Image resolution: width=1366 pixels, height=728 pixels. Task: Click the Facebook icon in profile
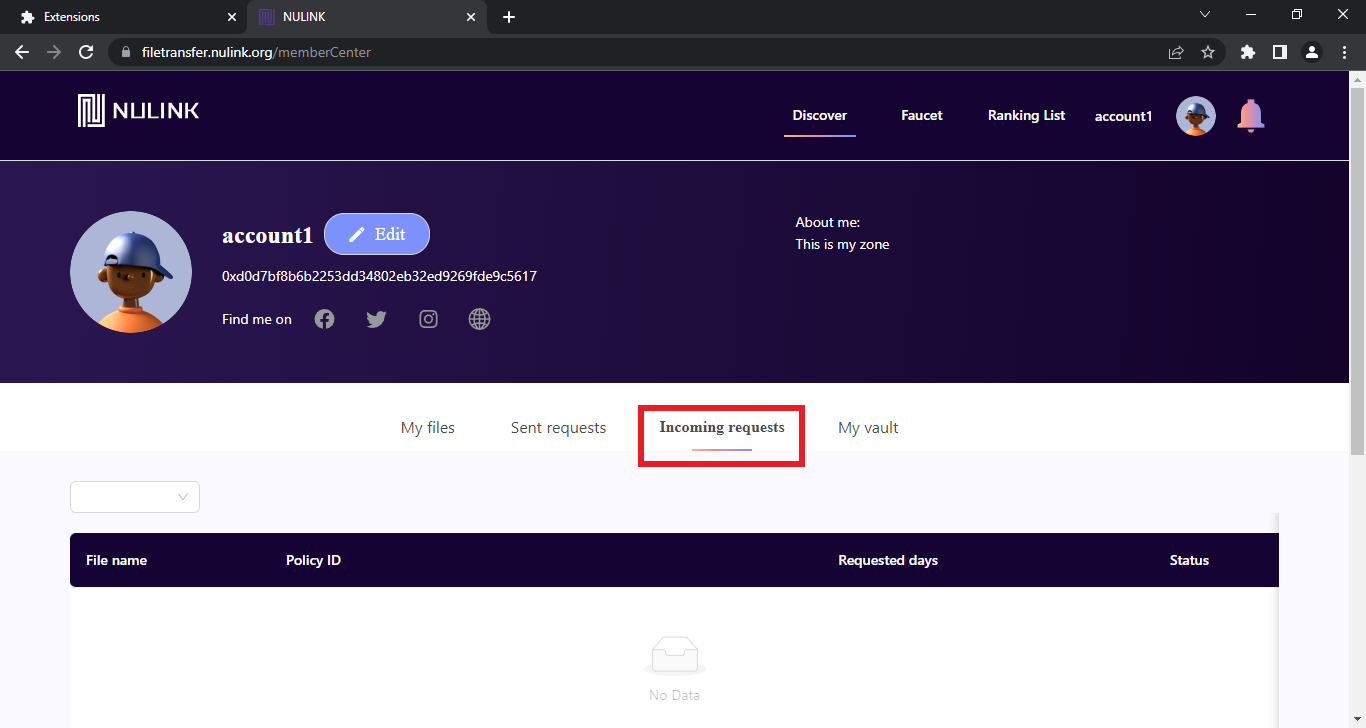324,319
